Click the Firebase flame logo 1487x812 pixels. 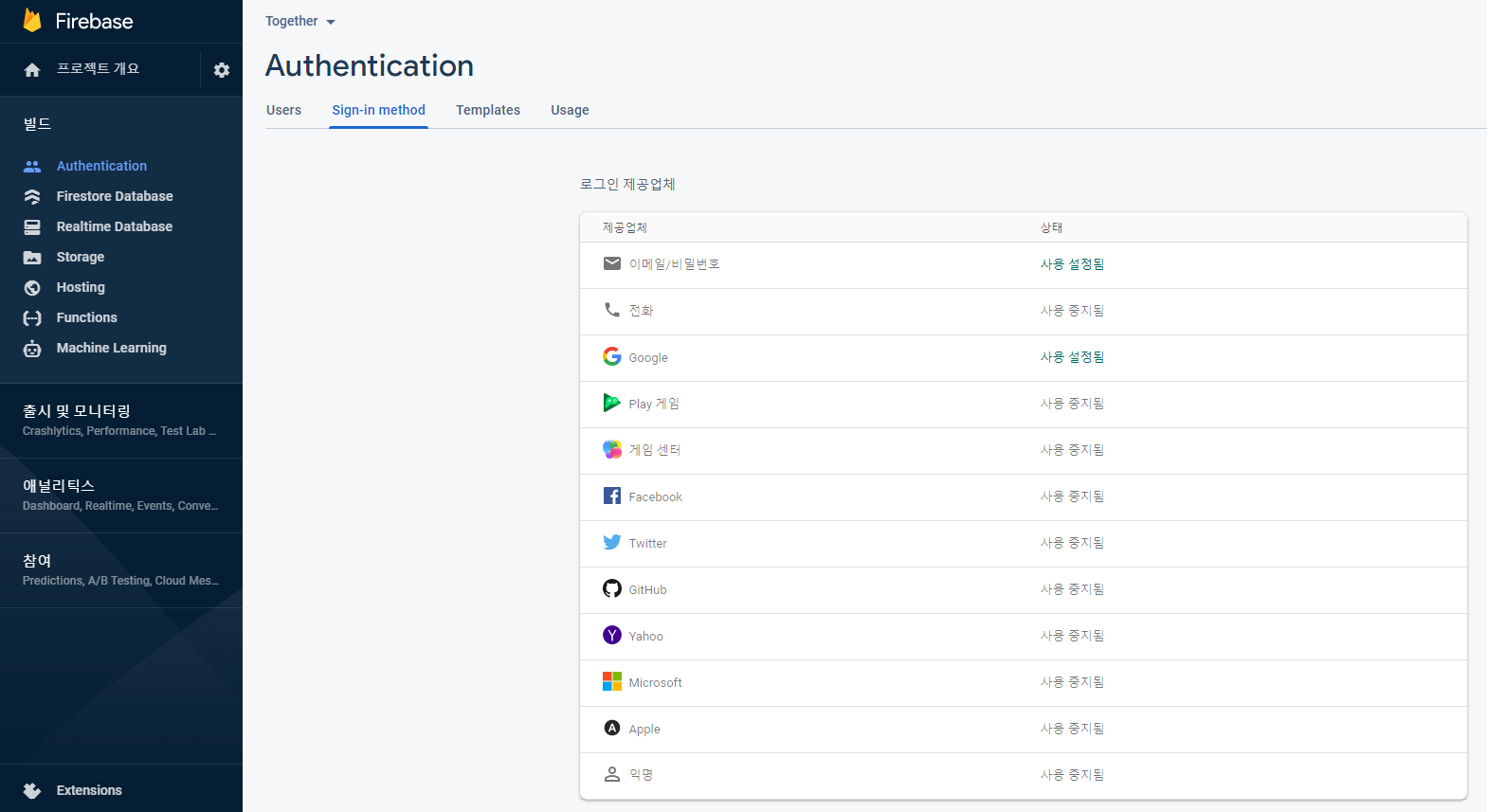coord(32,20)
